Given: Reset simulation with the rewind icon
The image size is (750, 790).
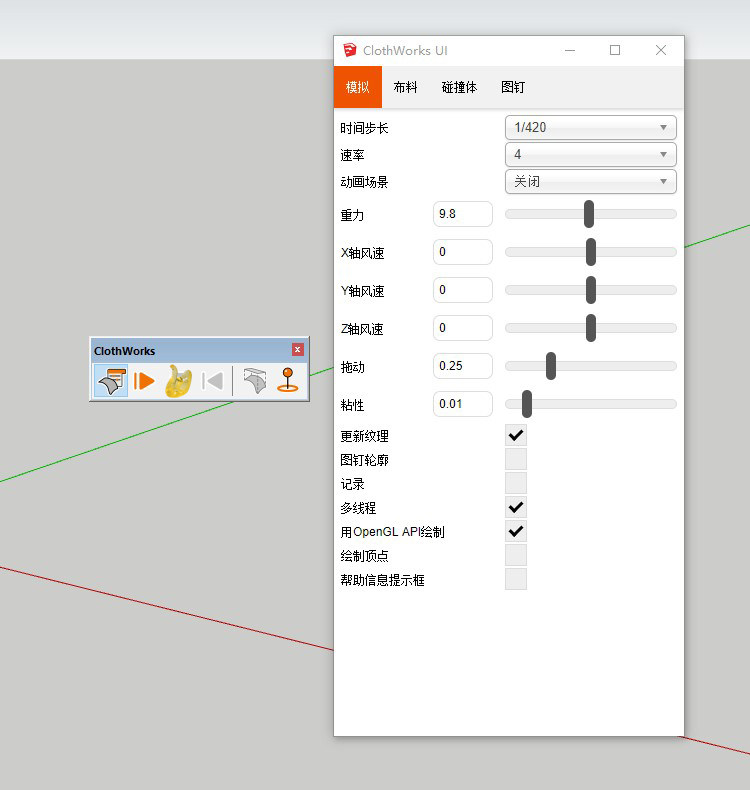Looking at the screenshot, I should pyautogui.click(x=212, y=381).
